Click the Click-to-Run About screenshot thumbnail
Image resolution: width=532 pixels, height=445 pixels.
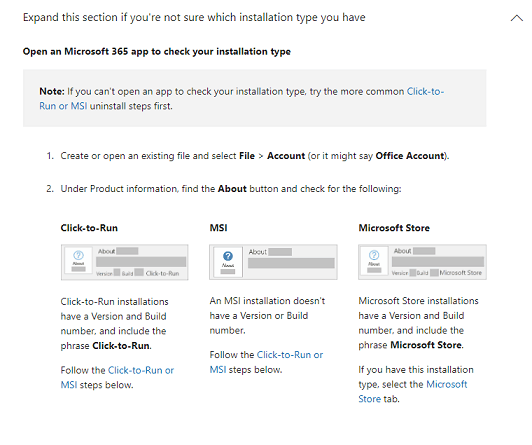(125, 262)
